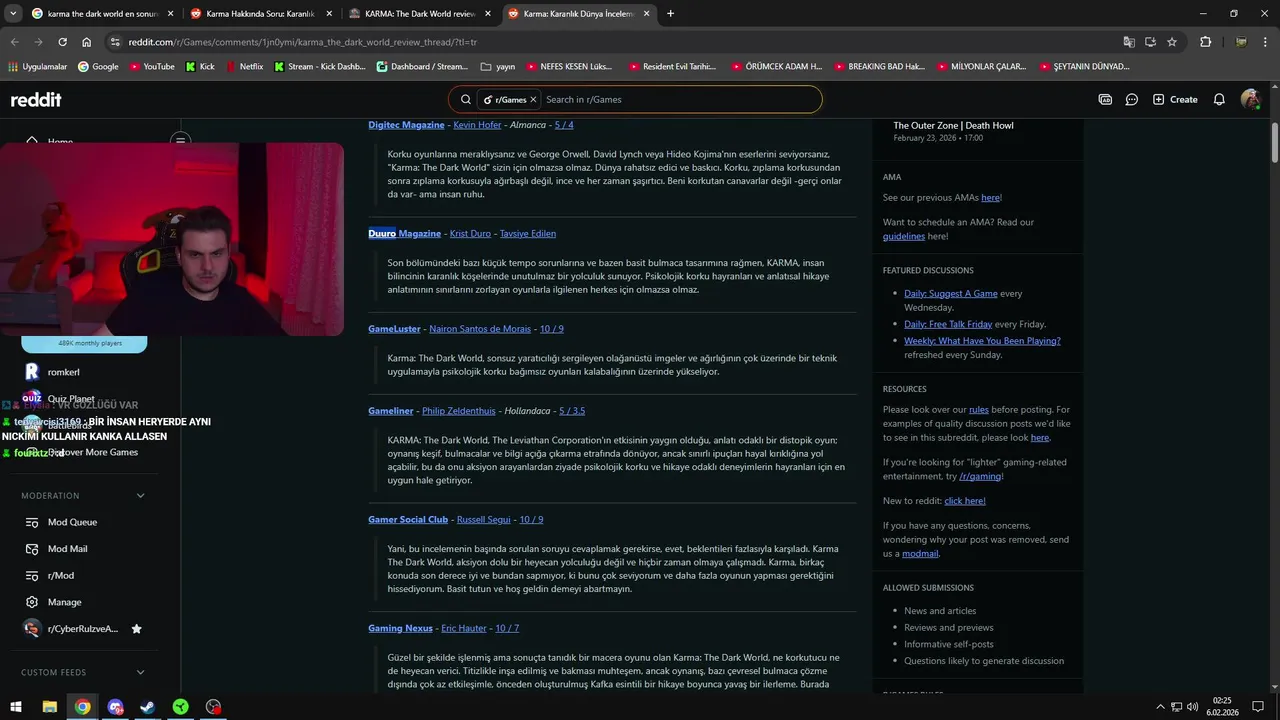The height and width of the screenshot is (720, 1280).
Task: Focus the Search in r/Games field
Action: pos(680,99)
